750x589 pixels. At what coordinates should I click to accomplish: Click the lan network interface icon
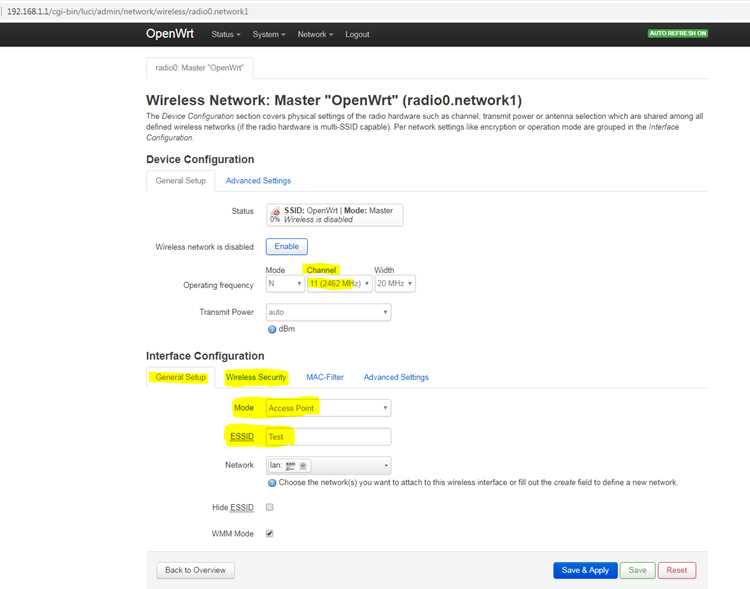click(x=290, y=466)
